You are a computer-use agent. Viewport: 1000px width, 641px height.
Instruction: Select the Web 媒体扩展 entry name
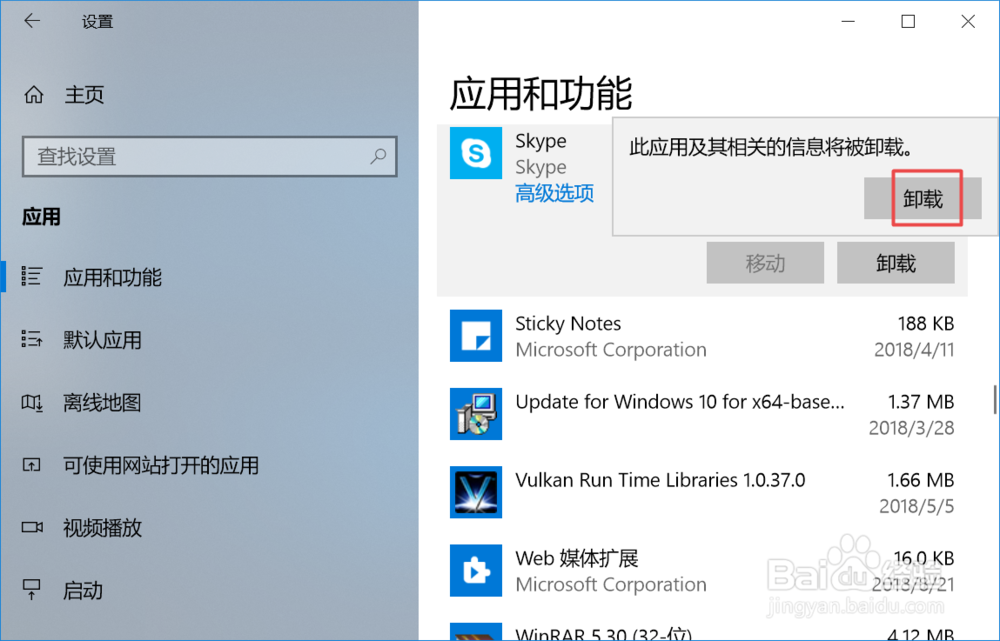577,558
